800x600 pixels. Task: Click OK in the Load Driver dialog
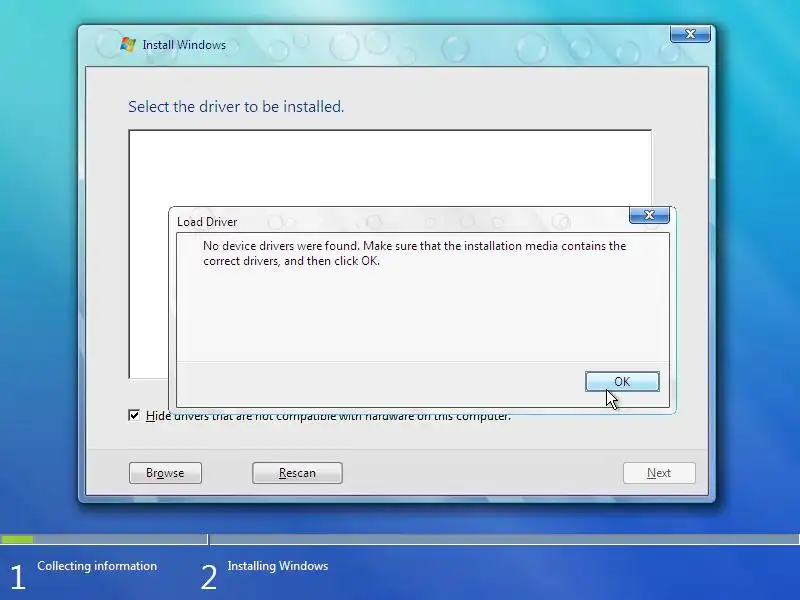click(622, 382)
